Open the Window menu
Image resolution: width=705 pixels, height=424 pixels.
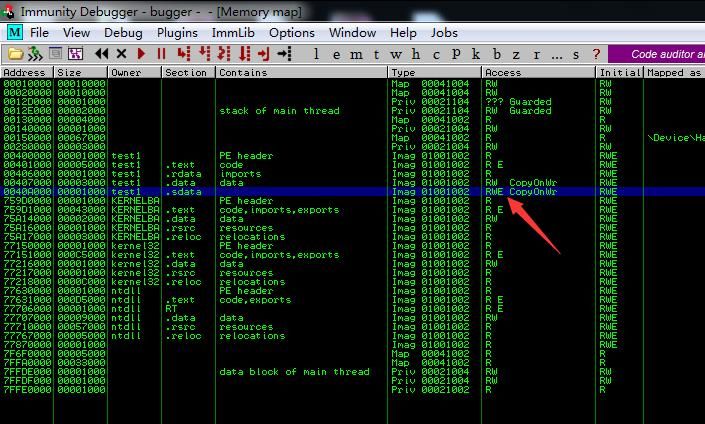tap(352, 33)
